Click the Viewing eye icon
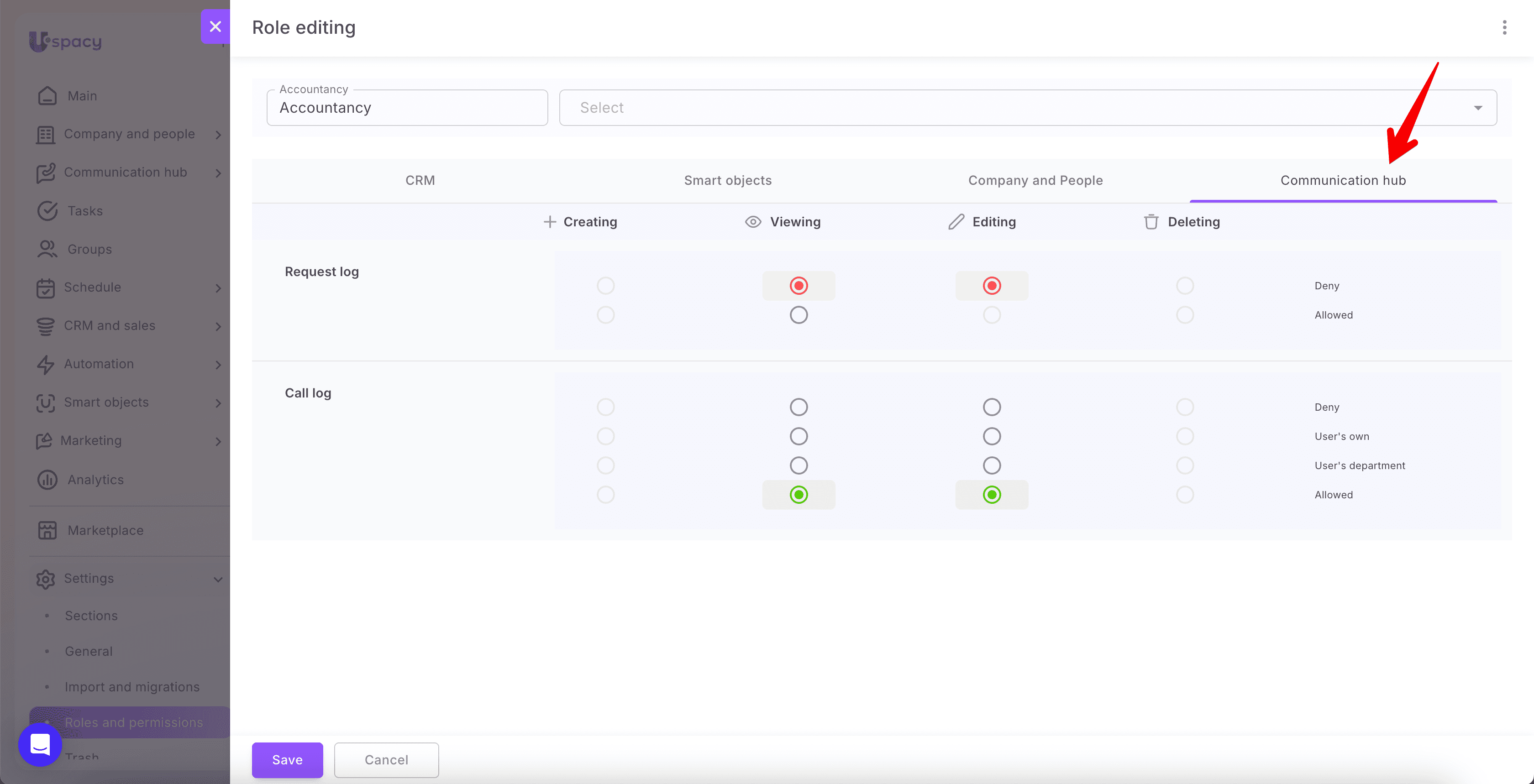This screenshot has width=1534, height=784. (x=753, y=221)
